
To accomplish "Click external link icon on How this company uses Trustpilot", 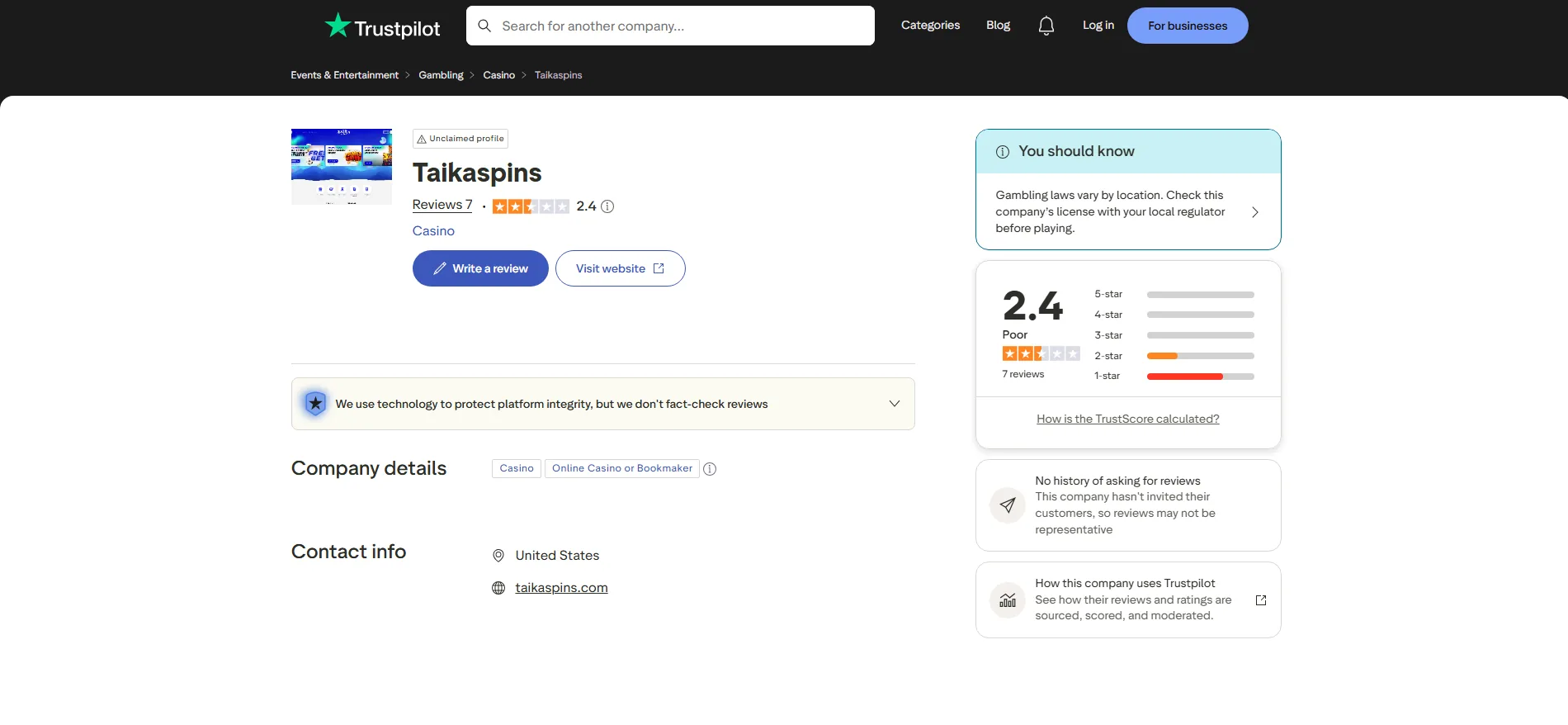I will (1261, 600).
